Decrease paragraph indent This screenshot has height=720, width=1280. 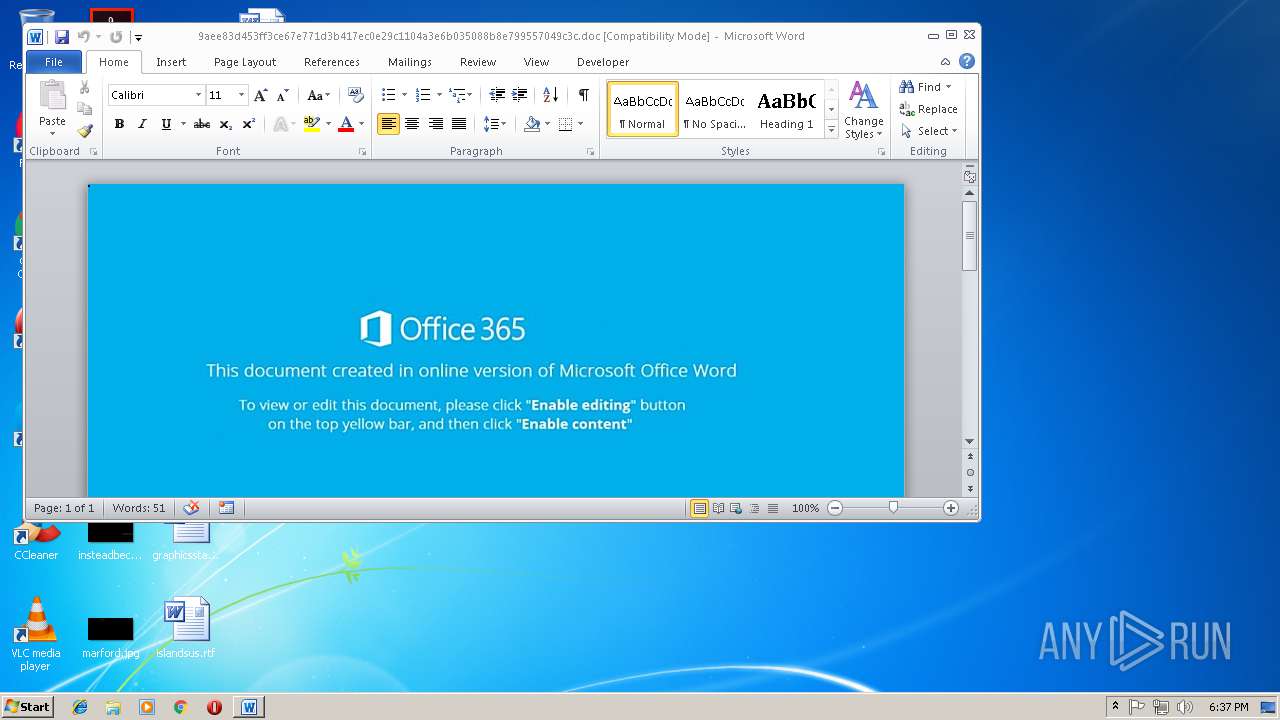coord(497,95)
